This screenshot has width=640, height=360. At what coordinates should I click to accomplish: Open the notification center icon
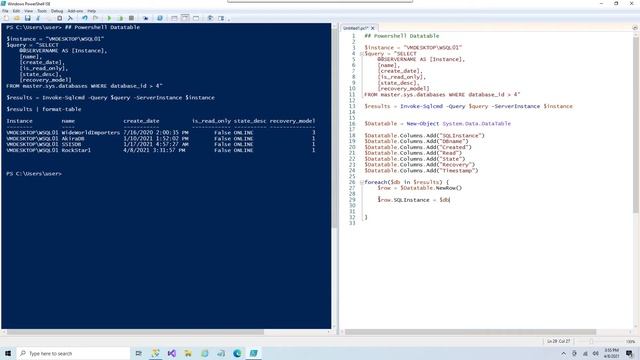[629, 353]
